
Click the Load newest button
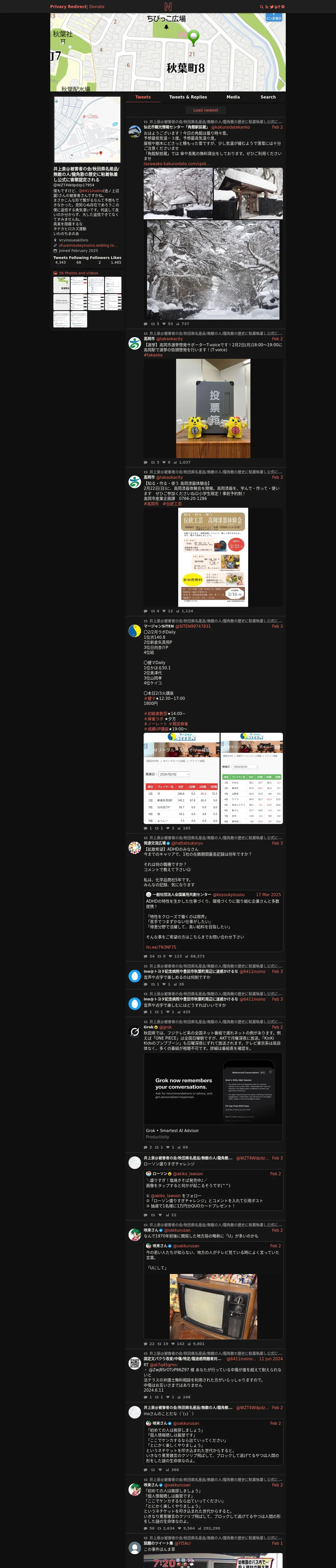205,110
